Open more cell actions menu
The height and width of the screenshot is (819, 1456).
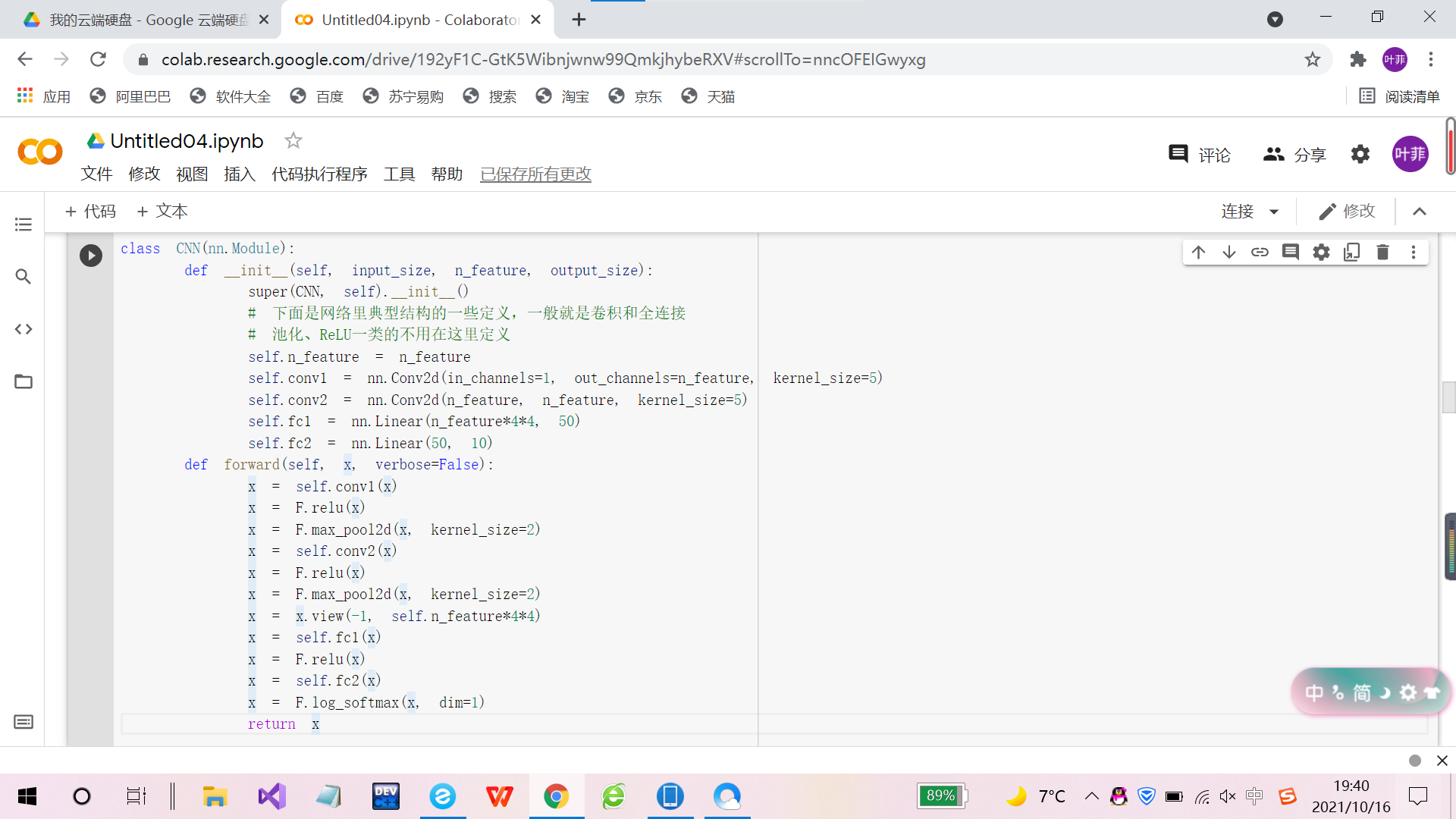[x=1413, y=253]
